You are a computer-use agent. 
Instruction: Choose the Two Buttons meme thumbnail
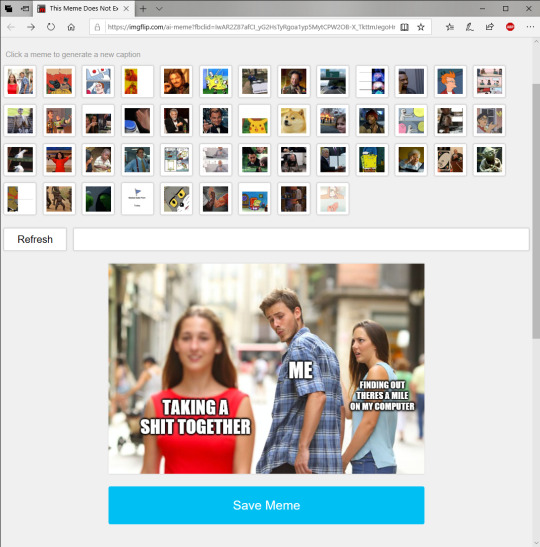(98, 81)
